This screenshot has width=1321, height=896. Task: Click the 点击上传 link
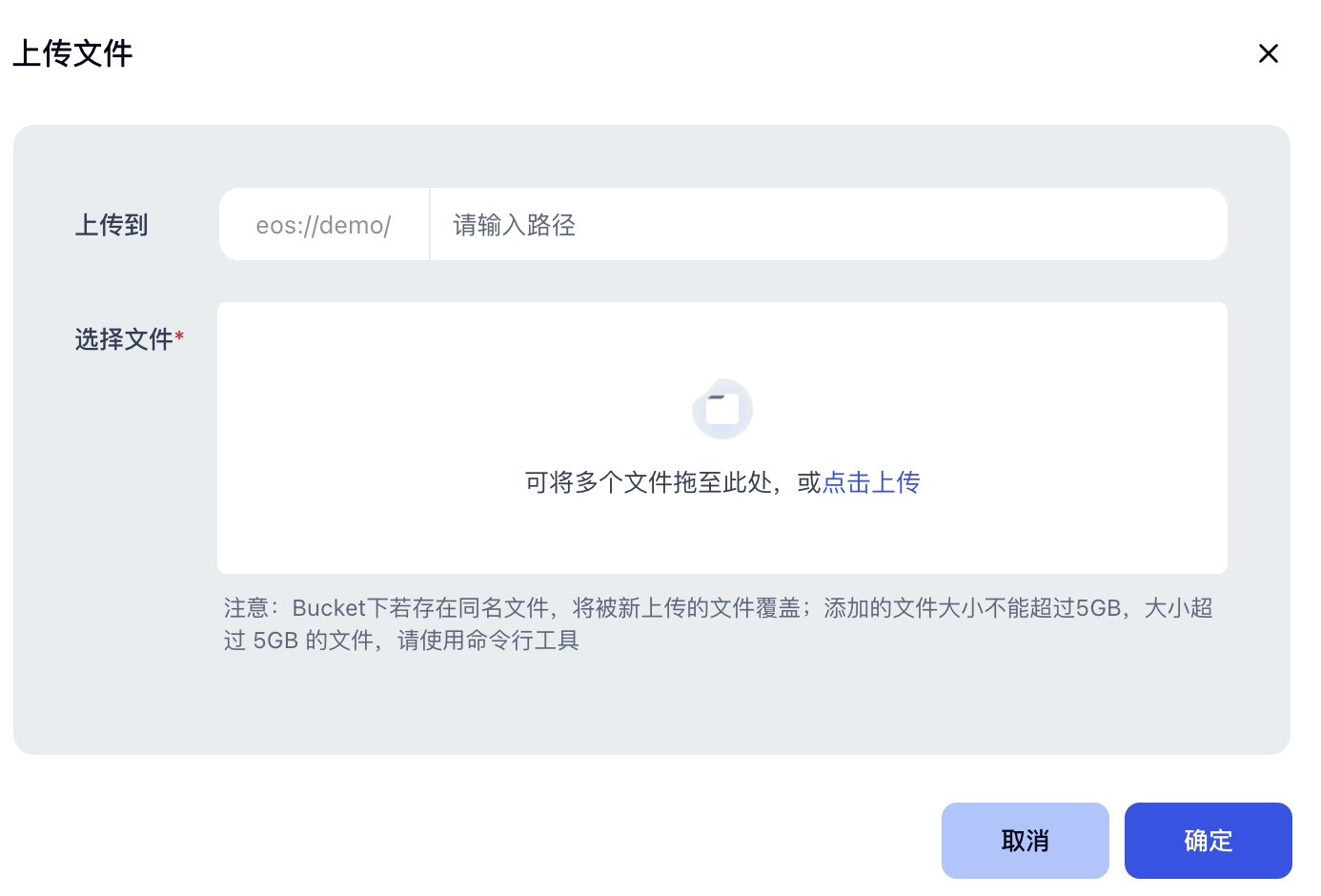coord(871,482)
